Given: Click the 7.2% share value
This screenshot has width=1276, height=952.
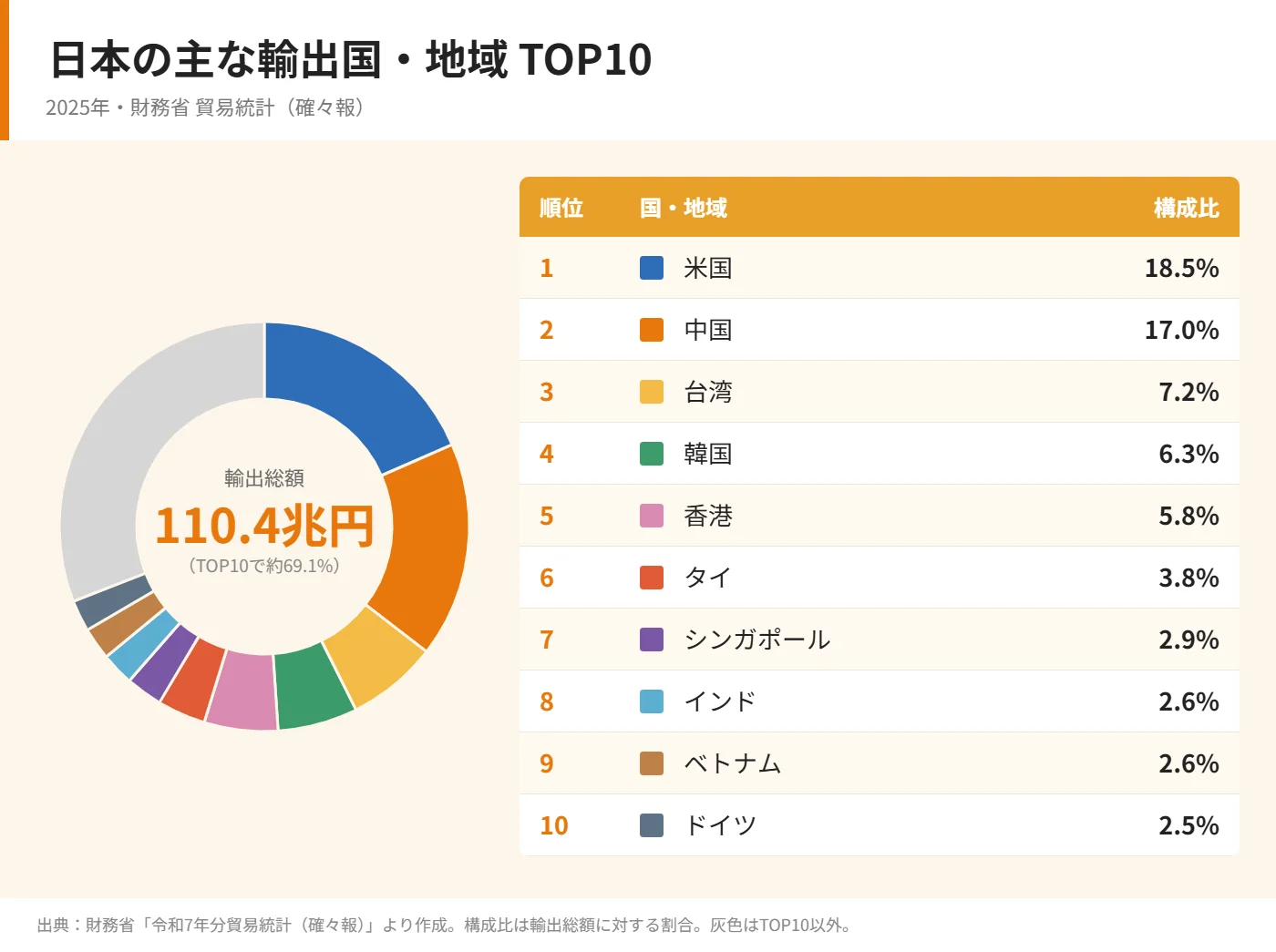Looking at the screenshot, I should 1189,392.
